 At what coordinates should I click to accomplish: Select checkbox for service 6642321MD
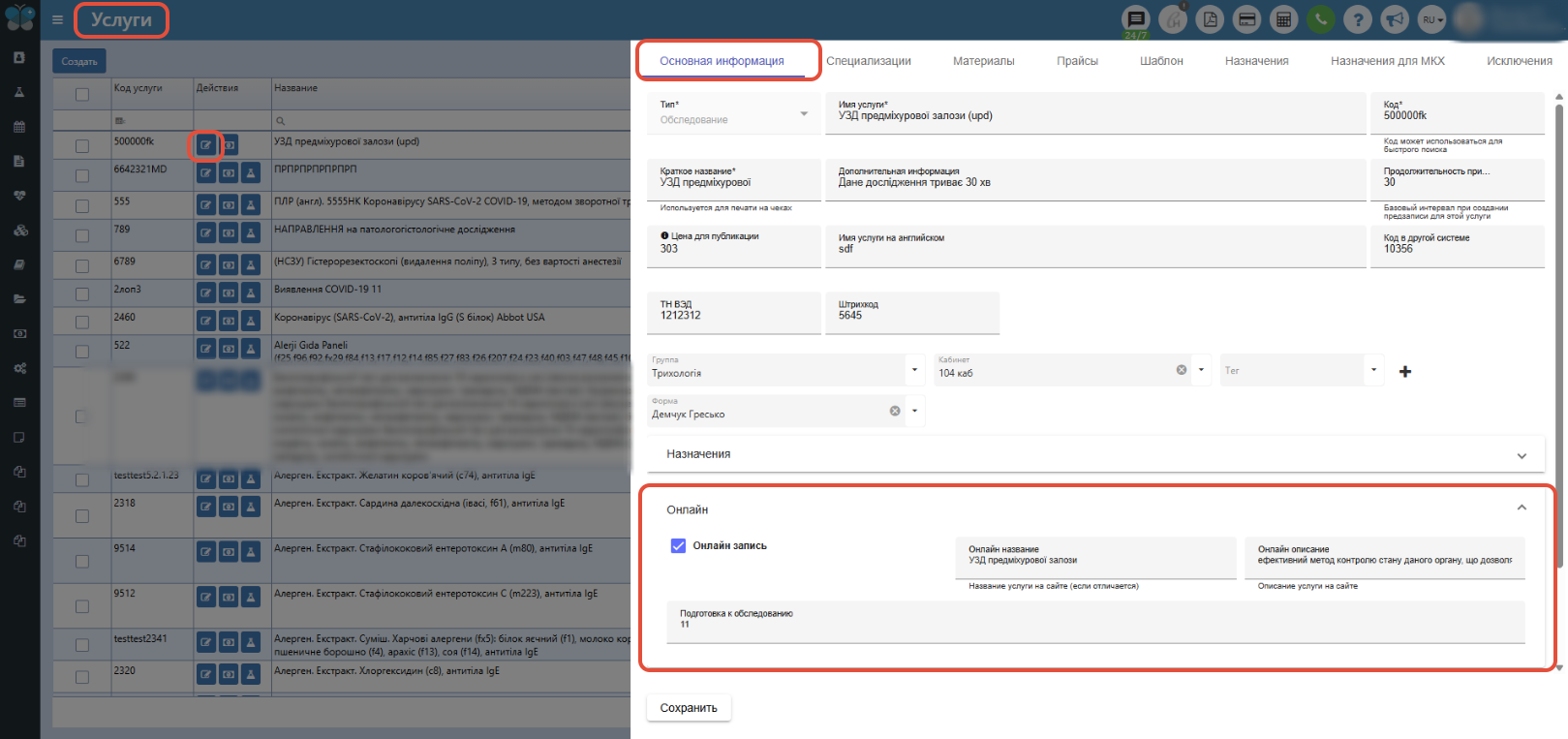click(82, 178)
